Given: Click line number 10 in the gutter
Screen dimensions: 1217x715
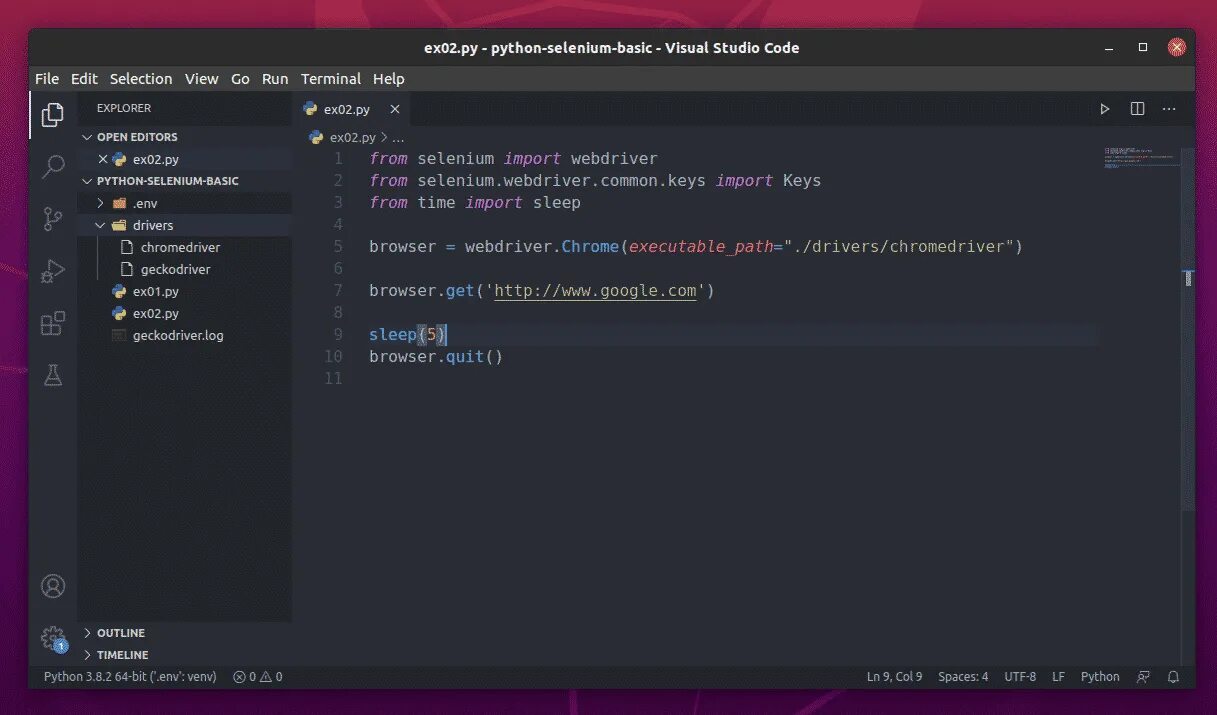Looking at the screenshot, I should tap(333, 357).
